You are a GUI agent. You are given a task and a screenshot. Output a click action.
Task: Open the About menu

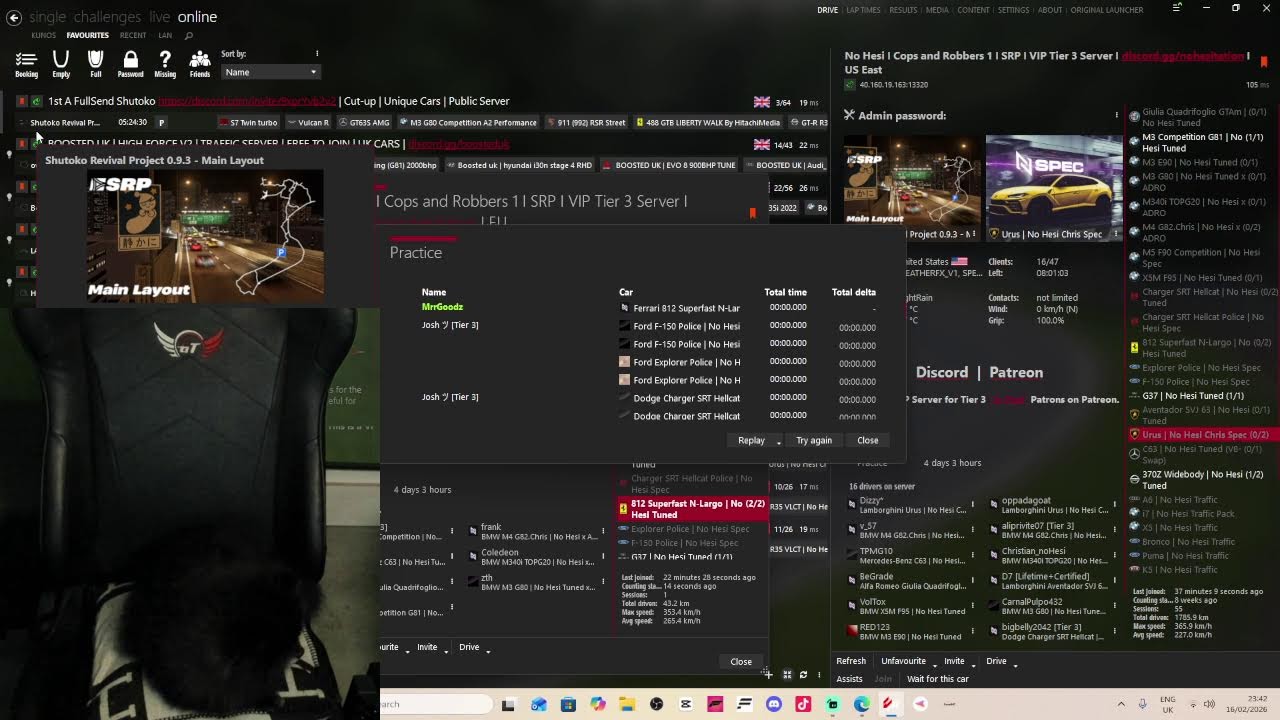tap(1050, 10)
